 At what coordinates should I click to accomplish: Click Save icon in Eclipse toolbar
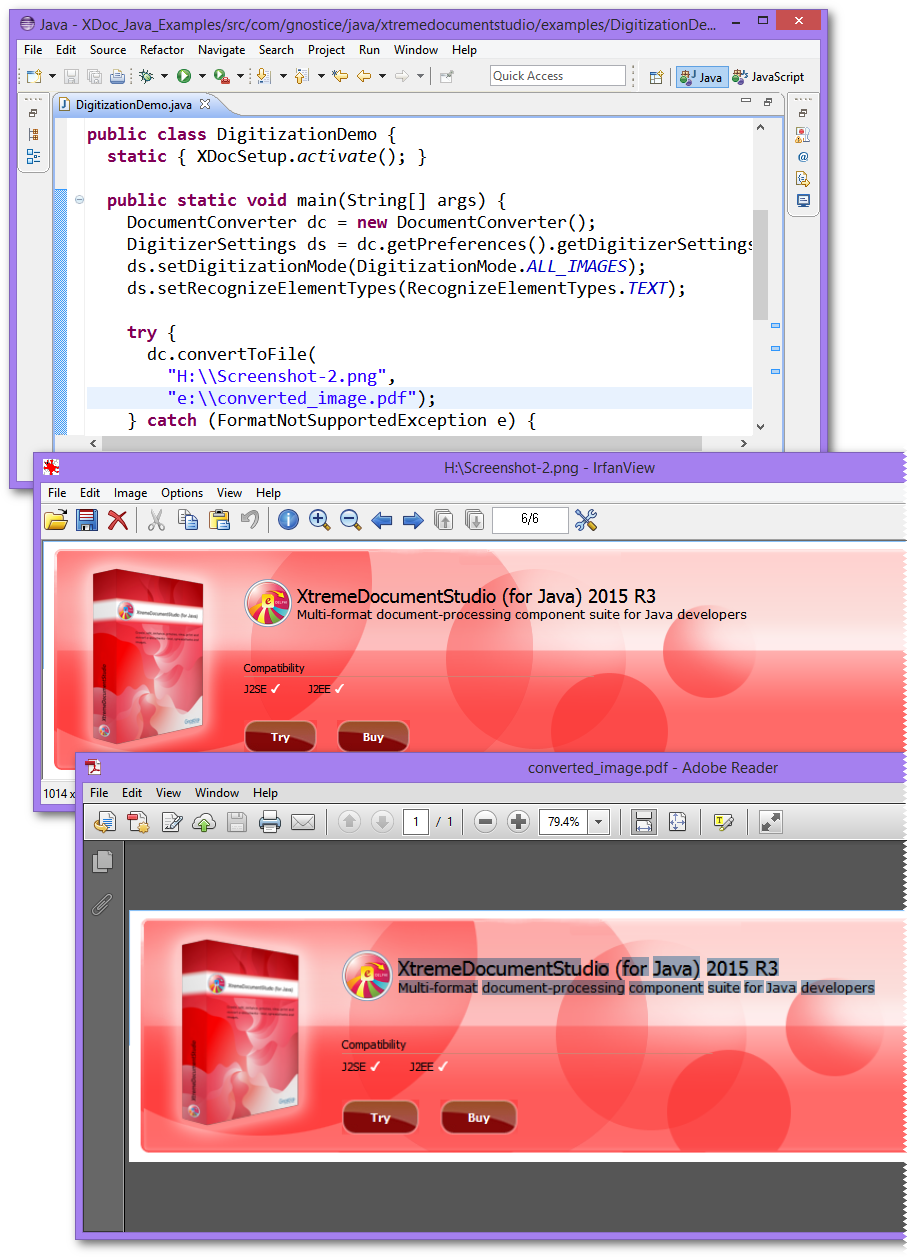pyautogui.click(x=71, y=76)
